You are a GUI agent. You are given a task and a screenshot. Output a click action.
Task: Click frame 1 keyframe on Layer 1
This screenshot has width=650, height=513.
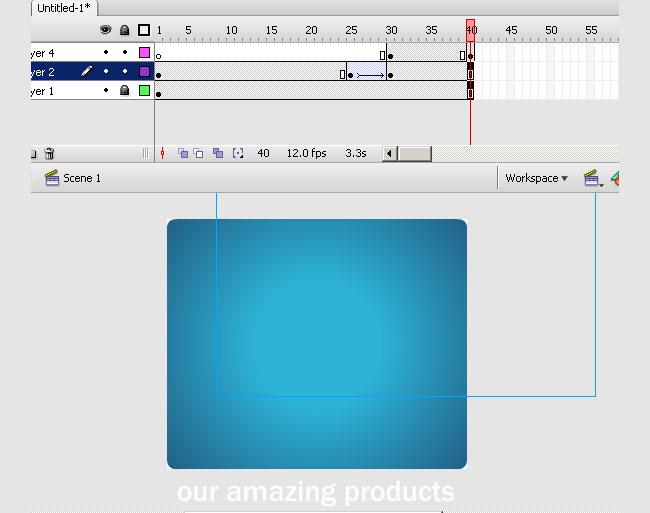click(x=158, y=94)
